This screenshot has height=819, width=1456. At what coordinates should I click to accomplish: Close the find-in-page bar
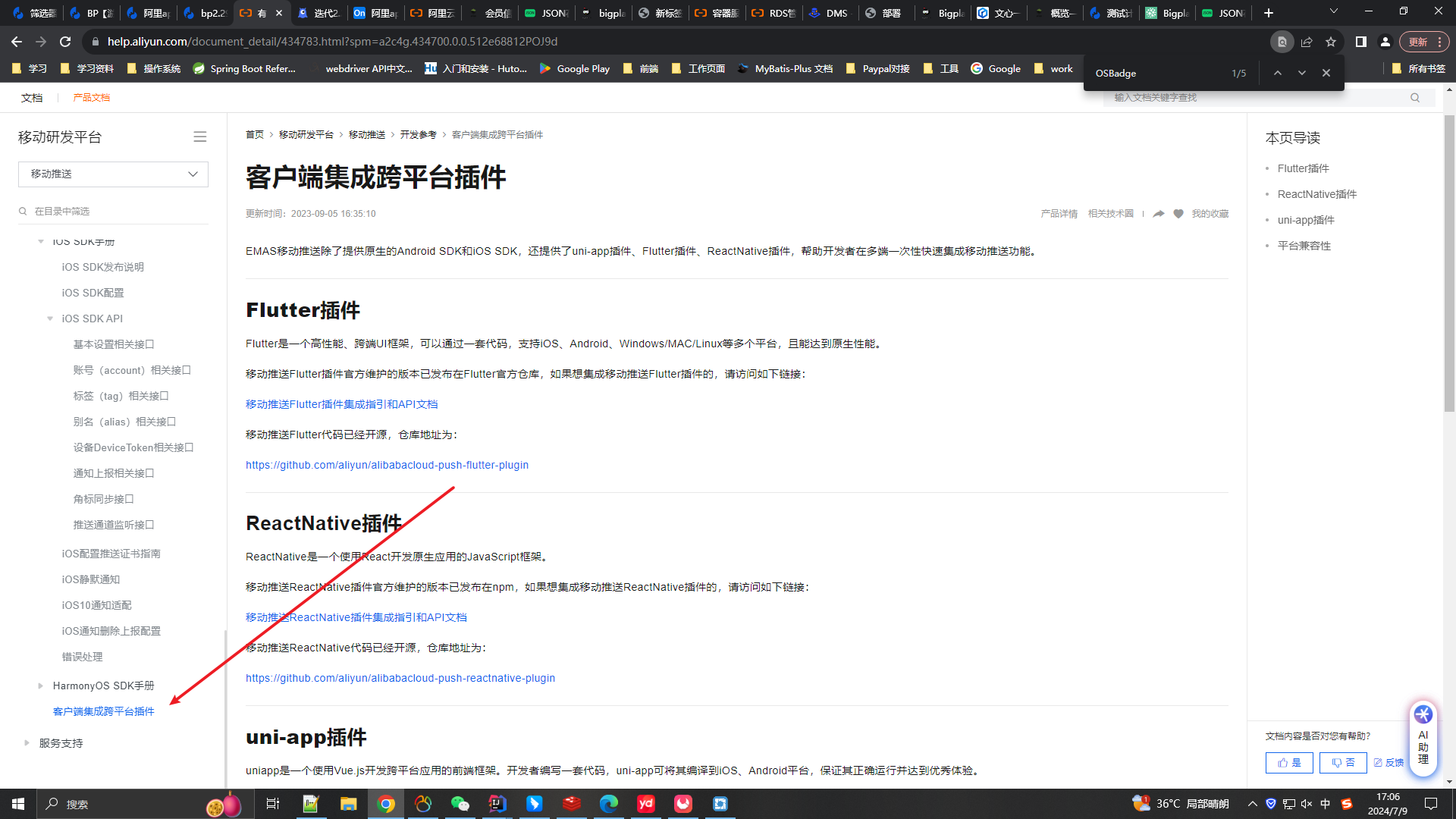(x=1326, y=73)
